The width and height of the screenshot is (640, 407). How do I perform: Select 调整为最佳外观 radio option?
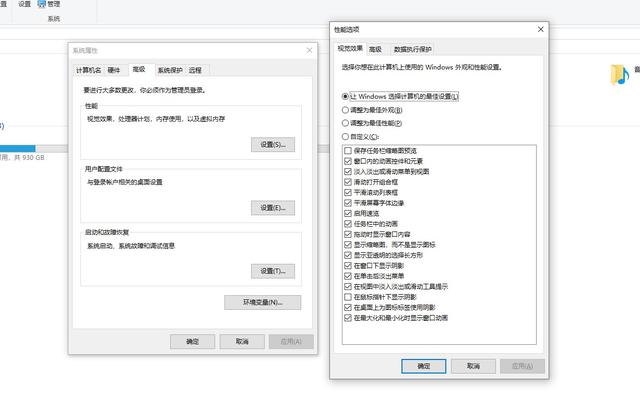pos(345,110)
